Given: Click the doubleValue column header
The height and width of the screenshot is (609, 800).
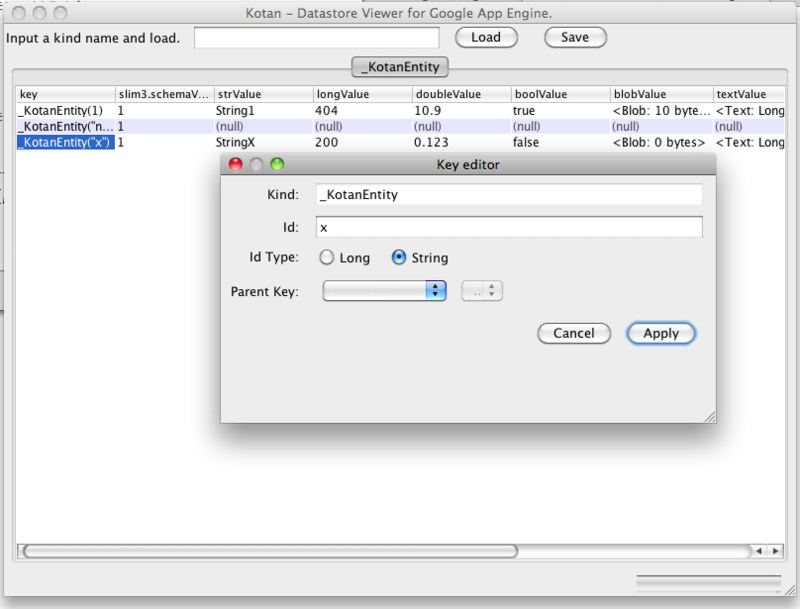Looking at the screenshot, I should click(462, 94).
